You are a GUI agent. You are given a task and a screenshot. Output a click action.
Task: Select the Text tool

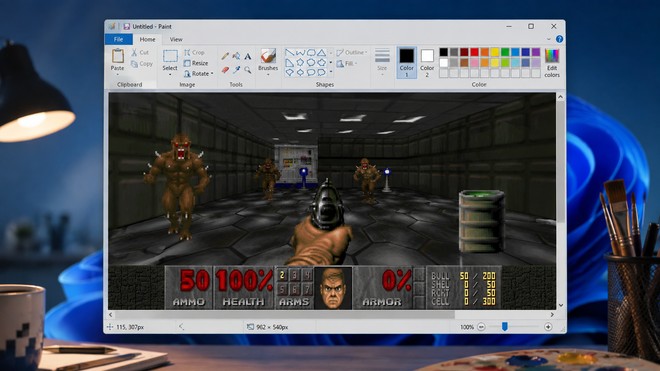248,56
